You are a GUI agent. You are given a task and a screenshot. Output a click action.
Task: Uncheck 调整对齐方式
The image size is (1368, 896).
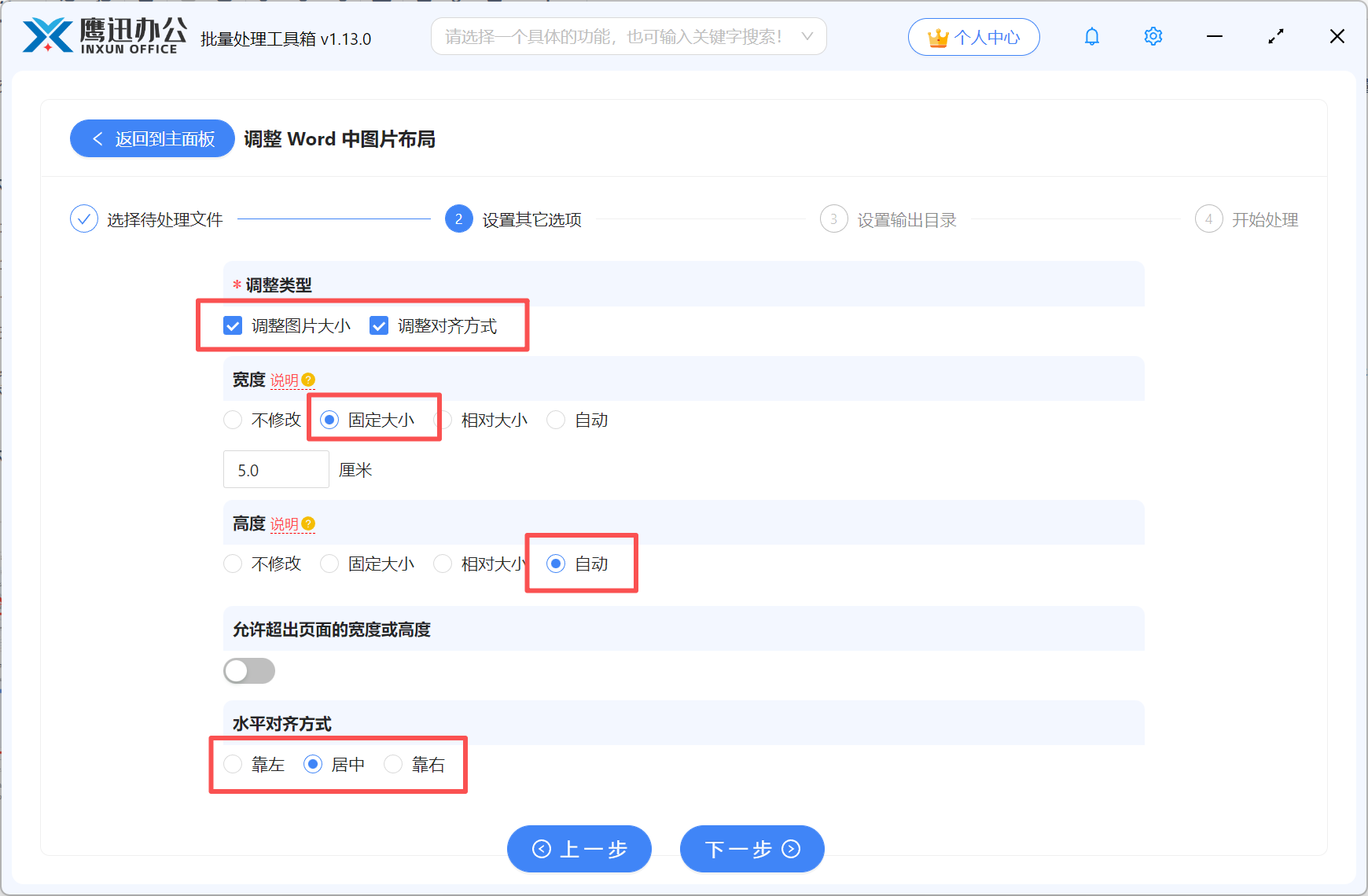tap(379, 325)
